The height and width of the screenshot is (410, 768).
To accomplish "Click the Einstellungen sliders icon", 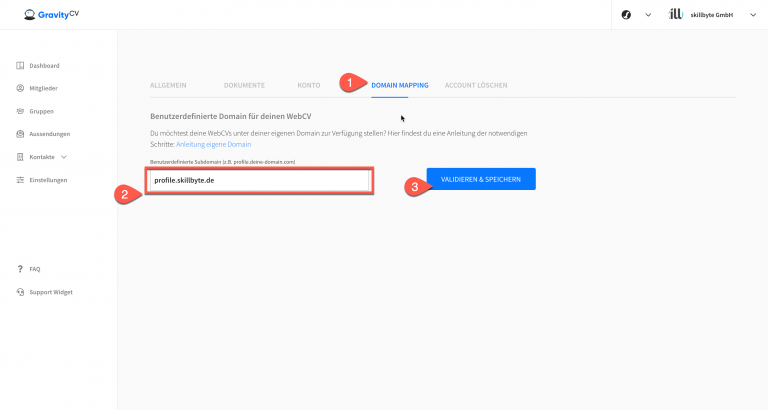I will (20, 180).
